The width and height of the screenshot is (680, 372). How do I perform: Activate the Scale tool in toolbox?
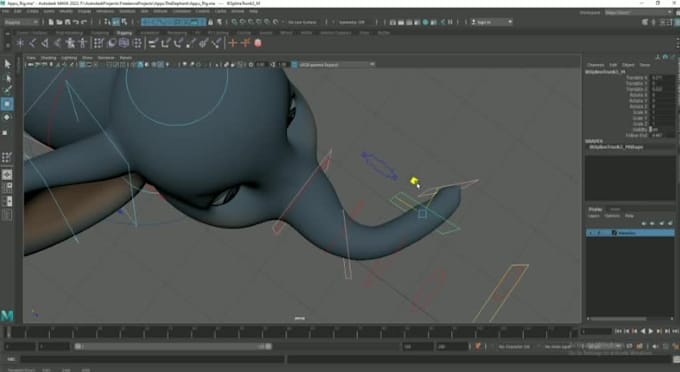pyautogui.click(x=5, y=132)
